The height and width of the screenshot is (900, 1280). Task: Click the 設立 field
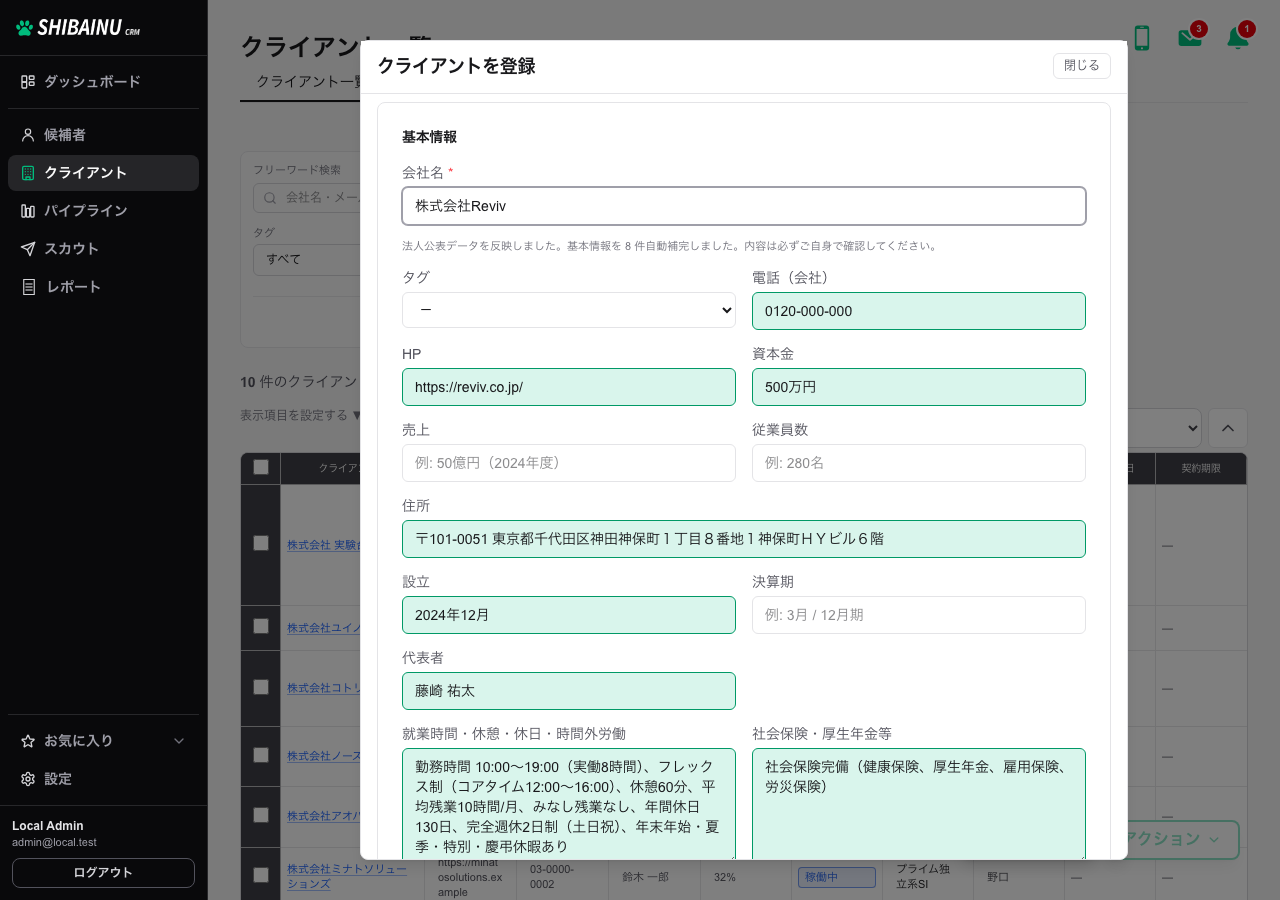pos(569,615)
